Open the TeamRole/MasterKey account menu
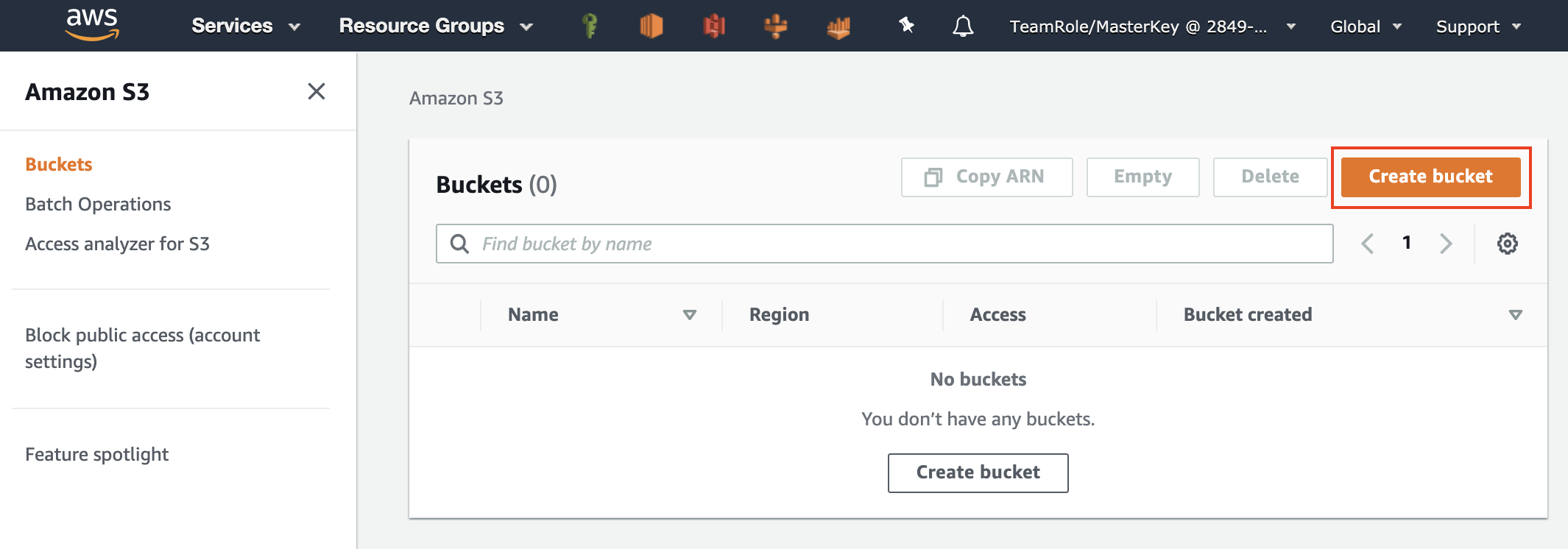This screenshot has width=1568, height=549. pos(1151,26)
